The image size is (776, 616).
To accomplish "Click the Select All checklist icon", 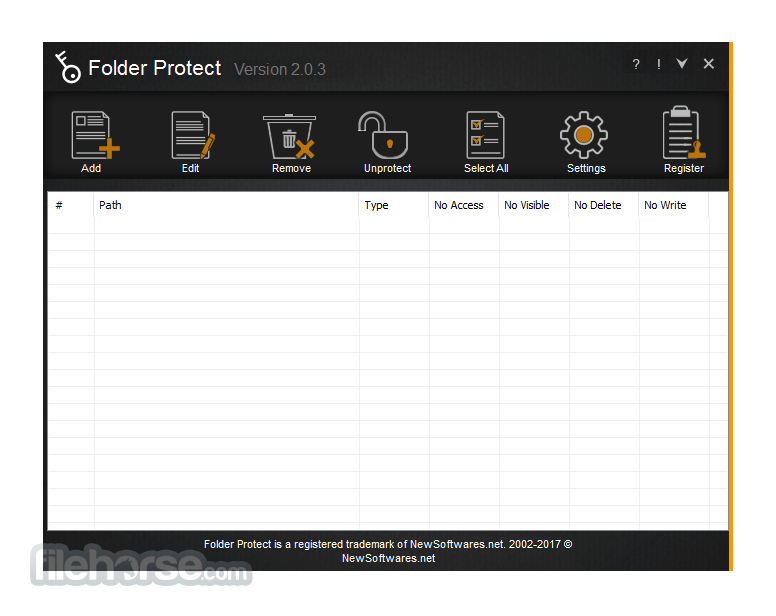I will tap(485, 135).
